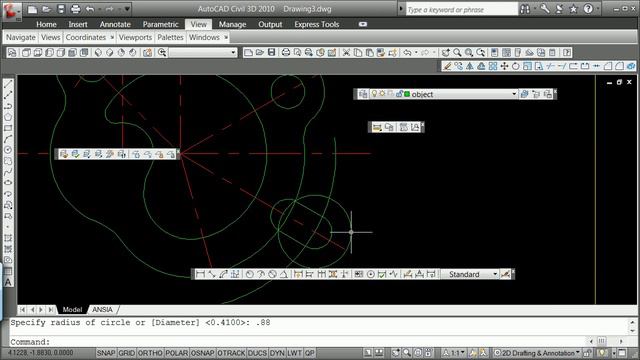Toggle QP quick properties button
Viewport: 640px width, 360px height.
click(x=309, y=353)
